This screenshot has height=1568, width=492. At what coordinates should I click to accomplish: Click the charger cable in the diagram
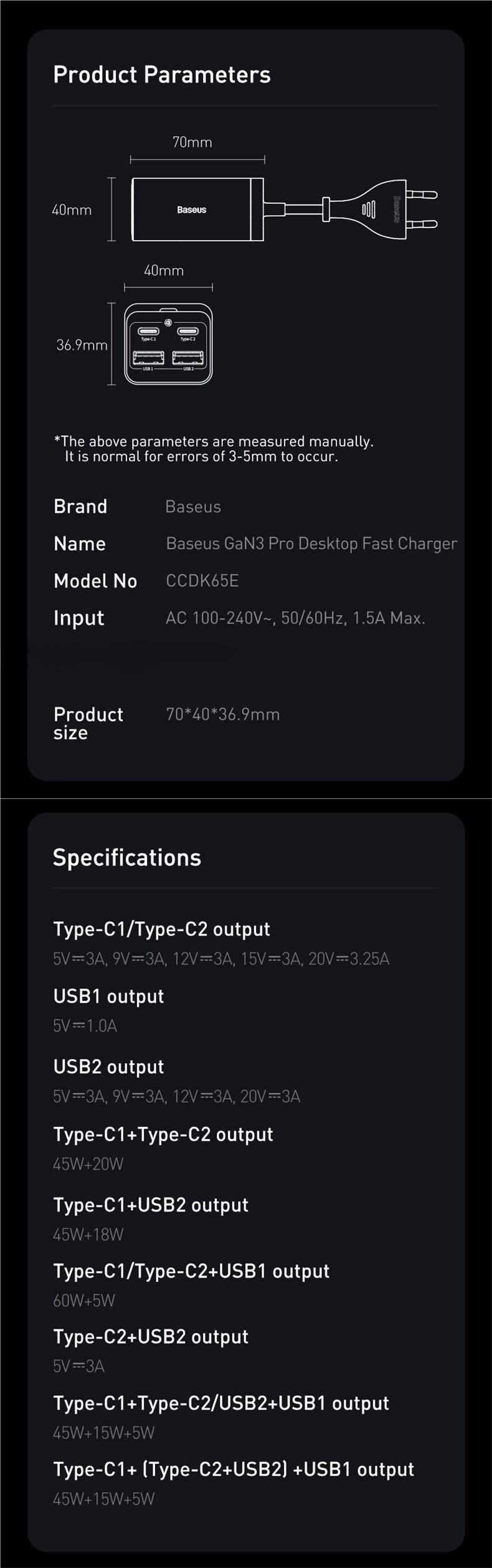[x=293, y=209]
